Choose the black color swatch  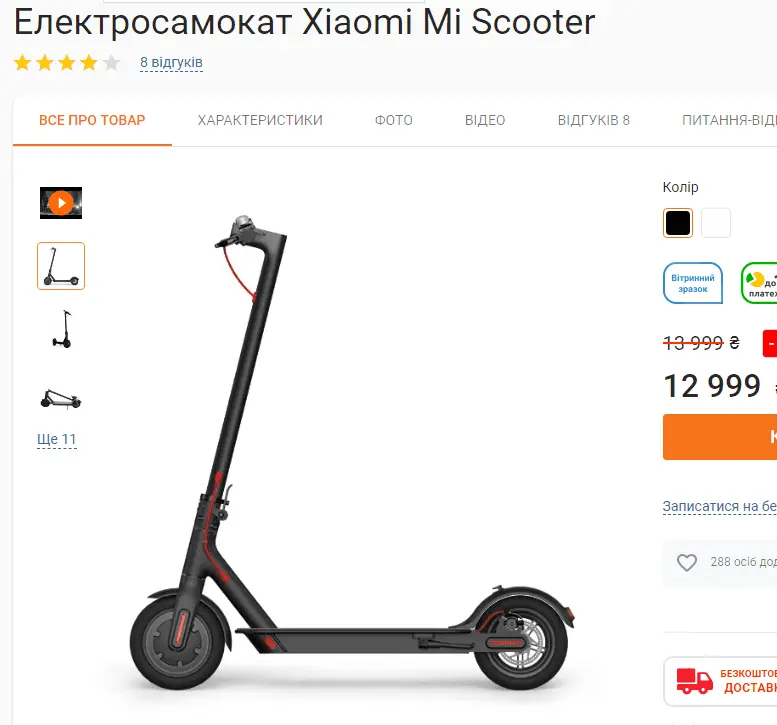click(x=678, y=223)
